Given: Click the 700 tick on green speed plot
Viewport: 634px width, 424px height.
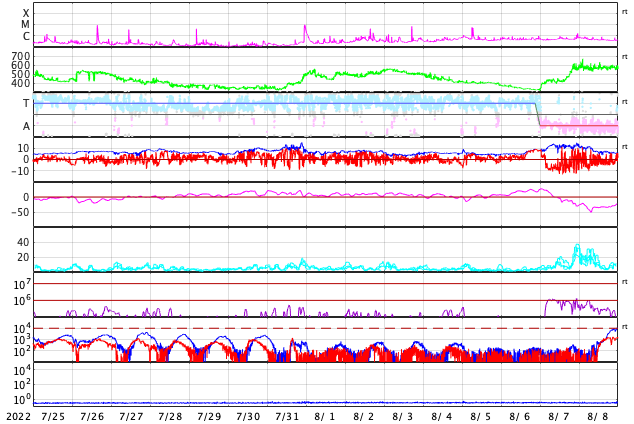Looking at the screenshot, I should click(x=21, y=56).
